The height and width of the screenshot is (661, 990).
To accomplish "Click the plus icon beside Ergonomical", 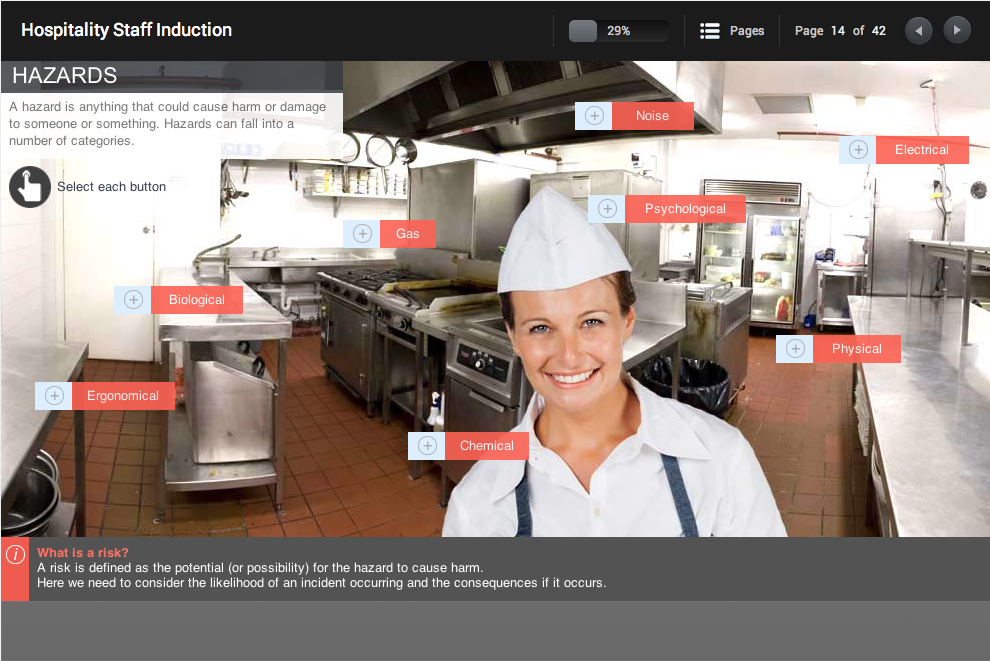I will pos(54,396).
